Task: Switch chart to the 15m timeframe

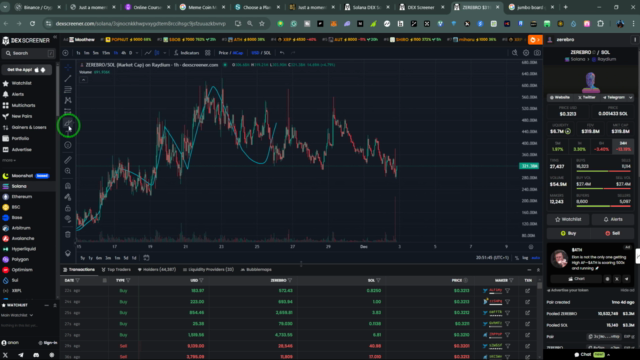Action: click(x=106, y=53)
